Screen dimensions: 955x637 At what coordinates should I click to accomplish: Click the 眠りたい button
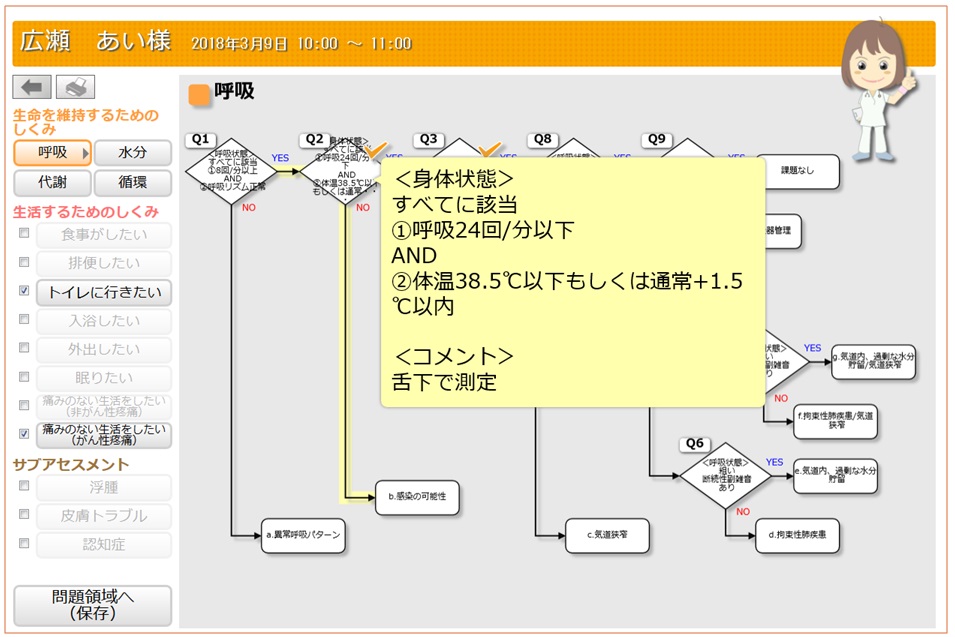[104, 378]
